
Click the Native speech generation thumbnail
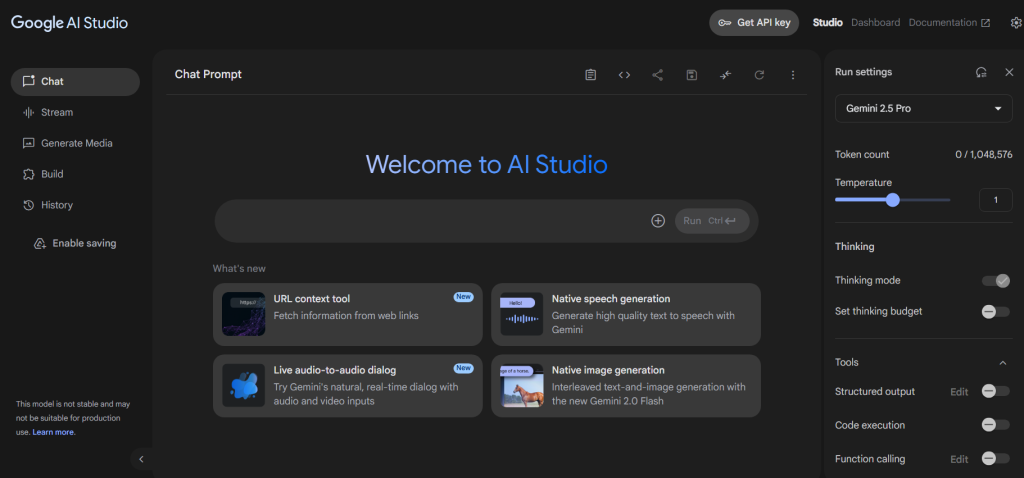point(522,314)
